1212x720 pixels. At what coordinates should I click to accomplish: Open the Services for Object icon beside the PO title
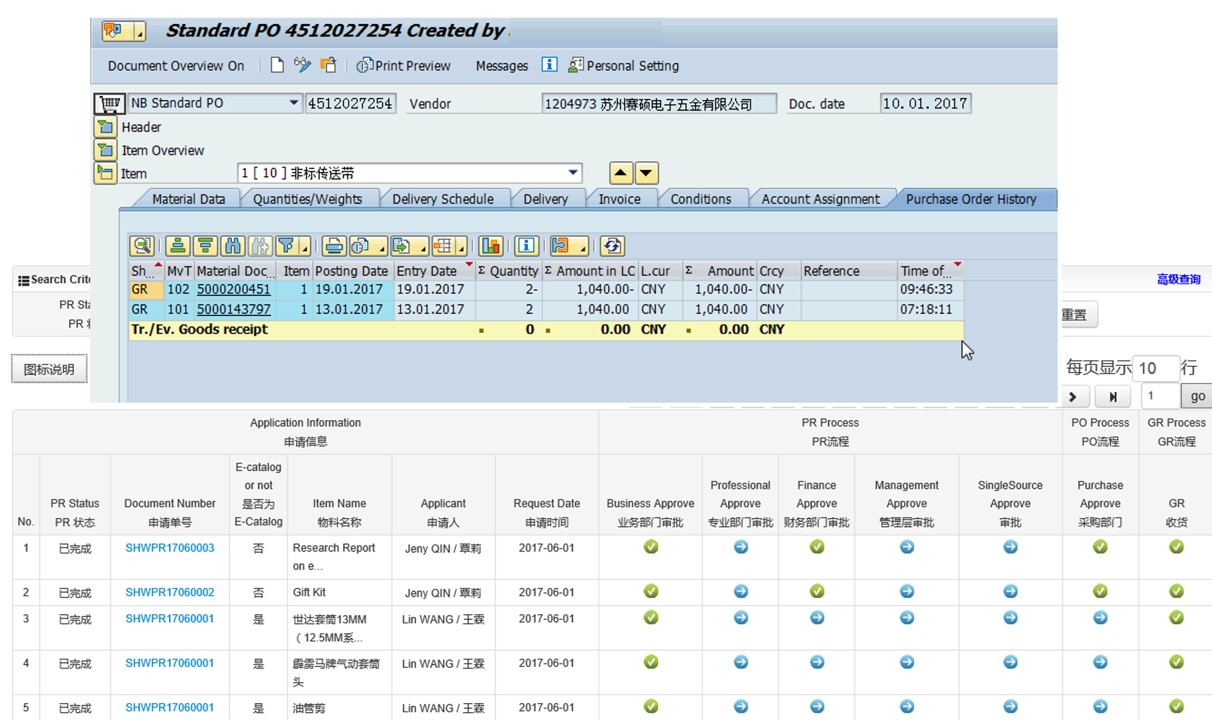[117, 32]
